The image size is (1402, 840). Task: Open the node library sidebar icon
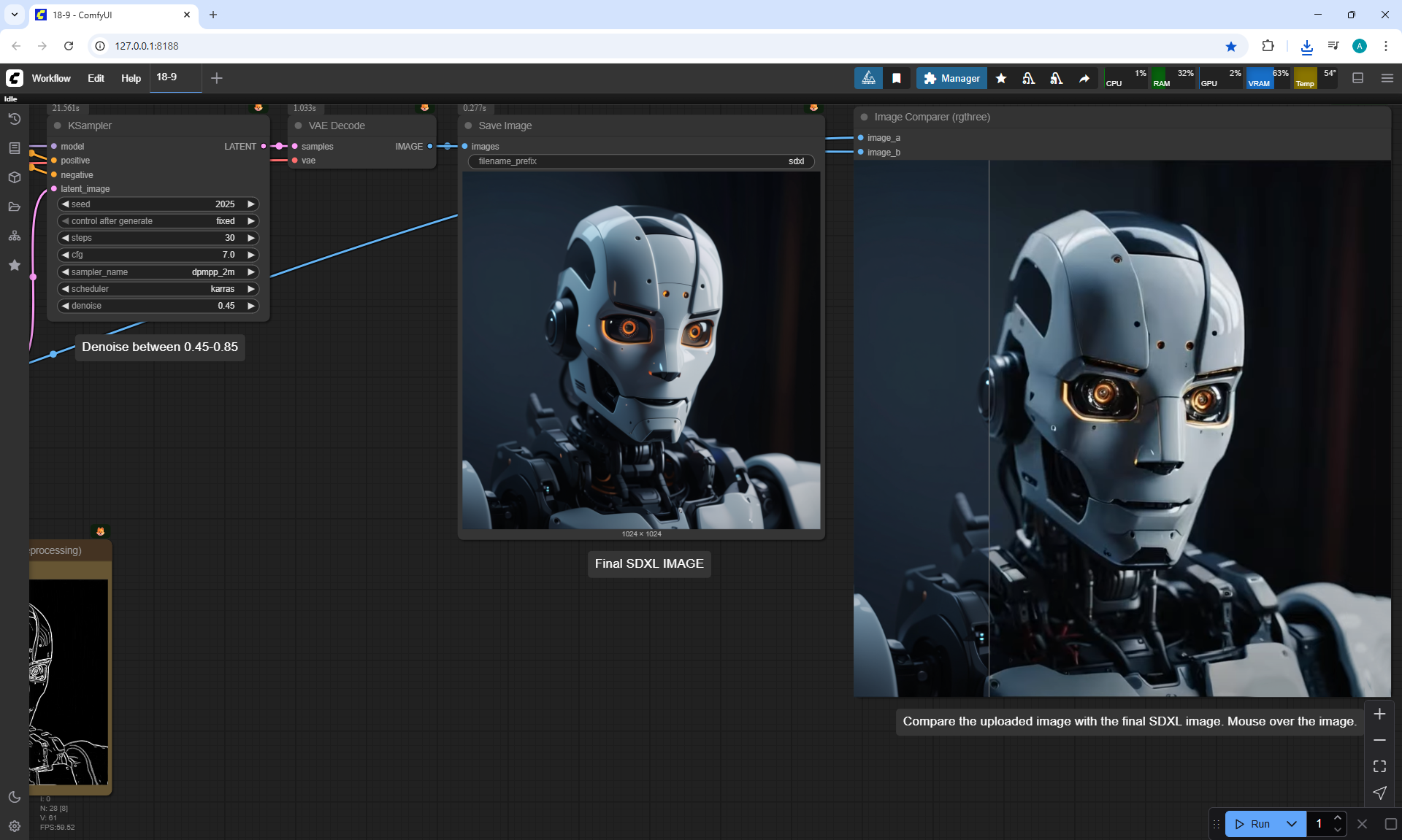(14, 148)
